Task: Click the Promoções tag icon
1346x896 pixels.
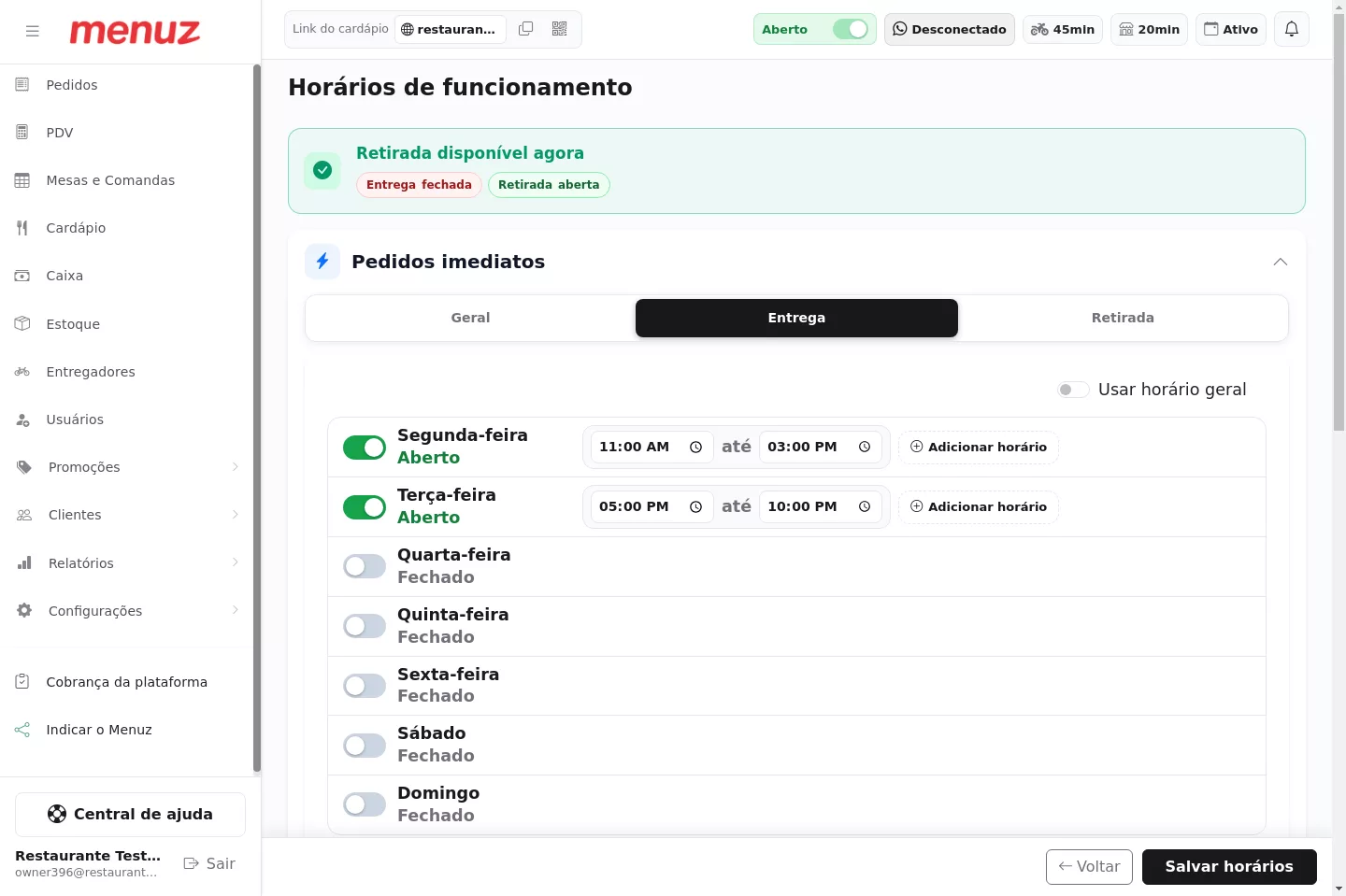Action: pyautogui.click(x=24, y=467)
